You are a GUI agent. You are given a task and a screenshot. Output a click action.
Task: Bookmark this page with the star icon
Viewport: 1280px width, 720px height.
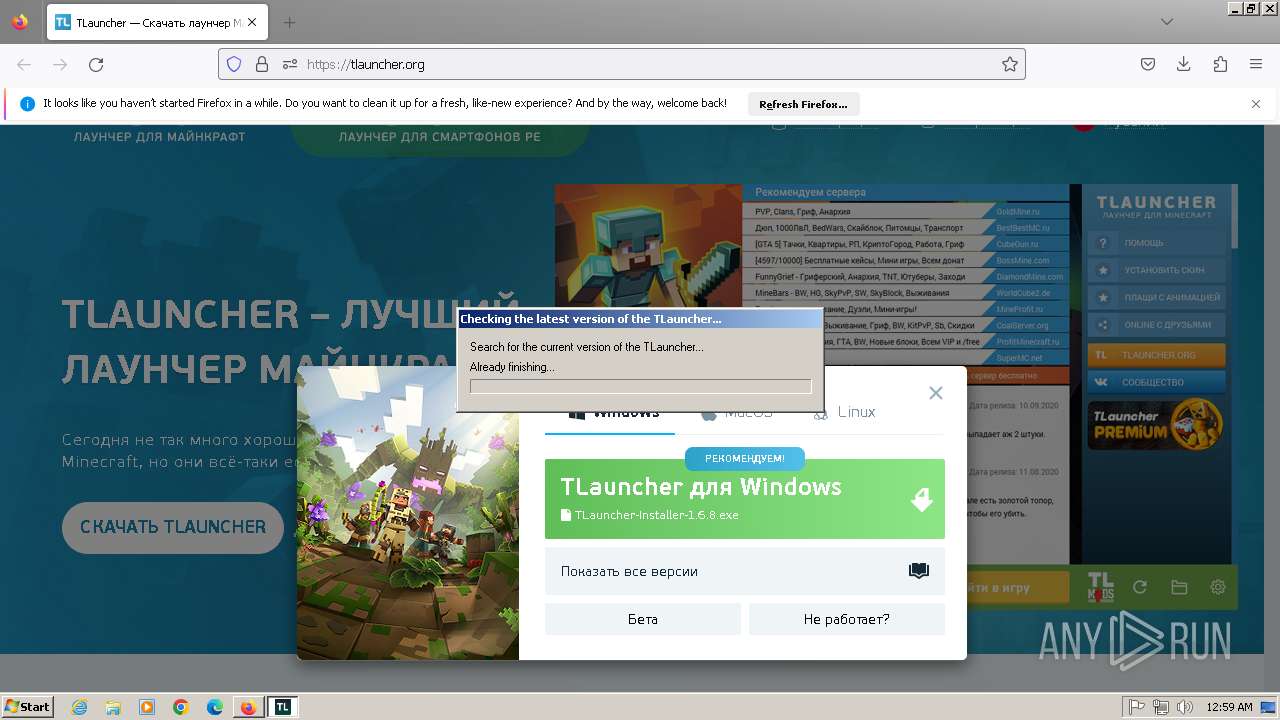tap(1010, 64)
